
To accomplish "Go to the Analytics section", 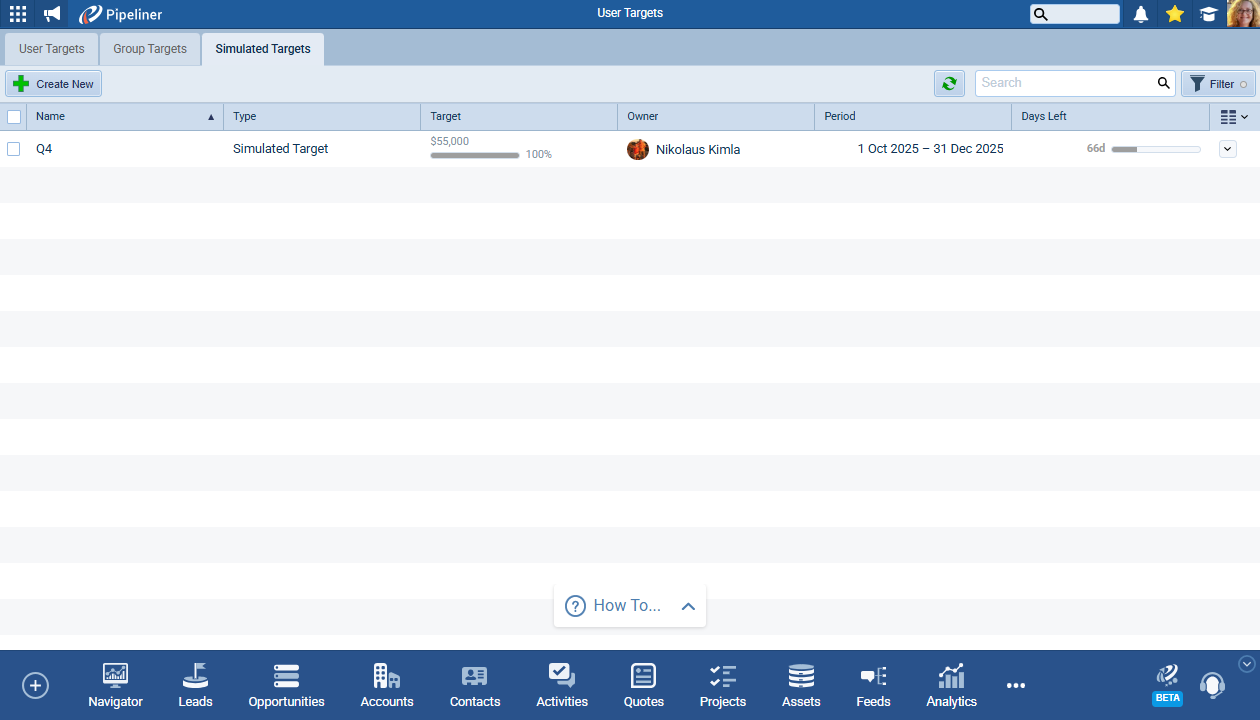I will click(951, 686).
